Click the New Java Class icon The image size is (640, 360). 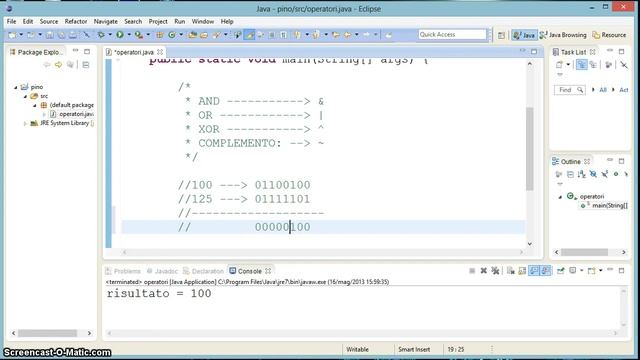pos(172,35)
